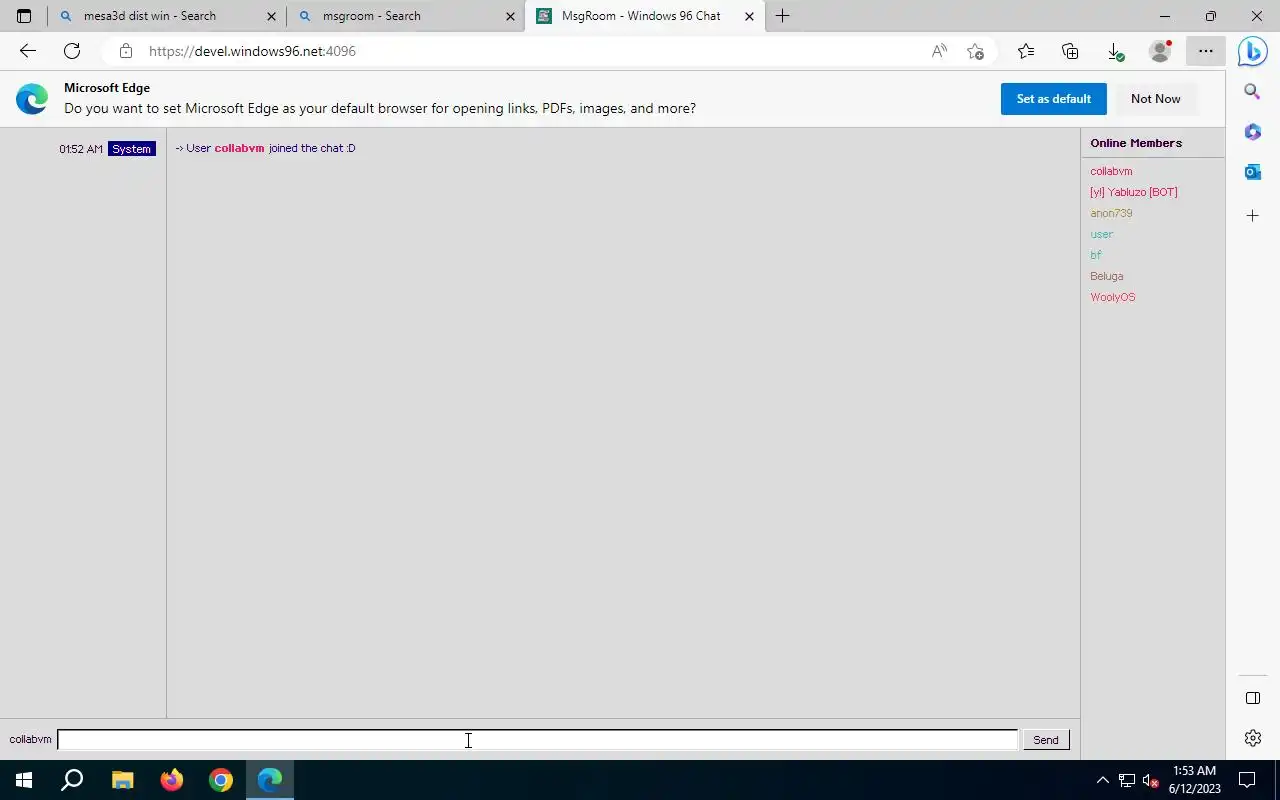
Task: Open Microsoft 365 sidebar app
Action: tap(1252, 132)
